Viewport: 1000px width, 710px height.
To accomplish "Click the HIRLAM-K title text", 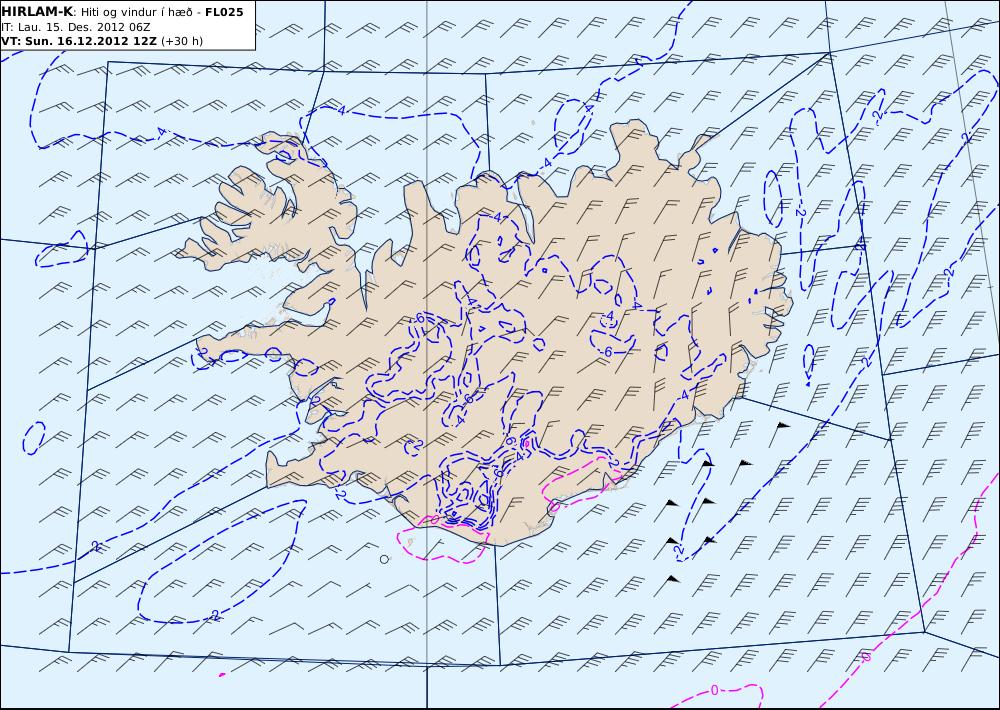I will pos(38,12).
